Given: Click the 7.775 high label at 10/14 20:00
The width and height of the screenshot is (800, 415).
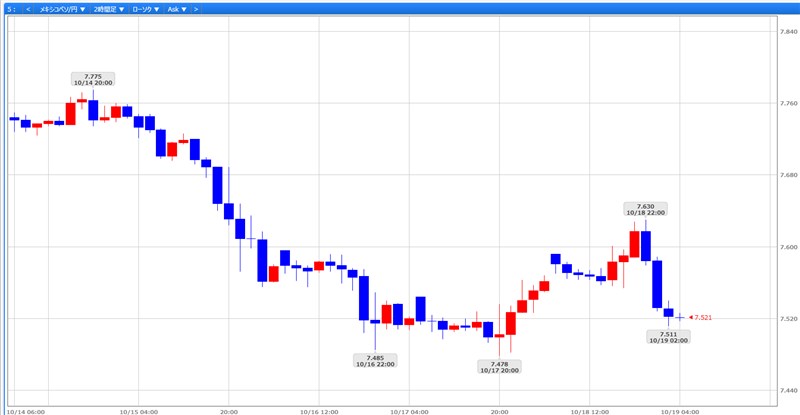Looking at the screenshot, I should [x=93, y=79].
